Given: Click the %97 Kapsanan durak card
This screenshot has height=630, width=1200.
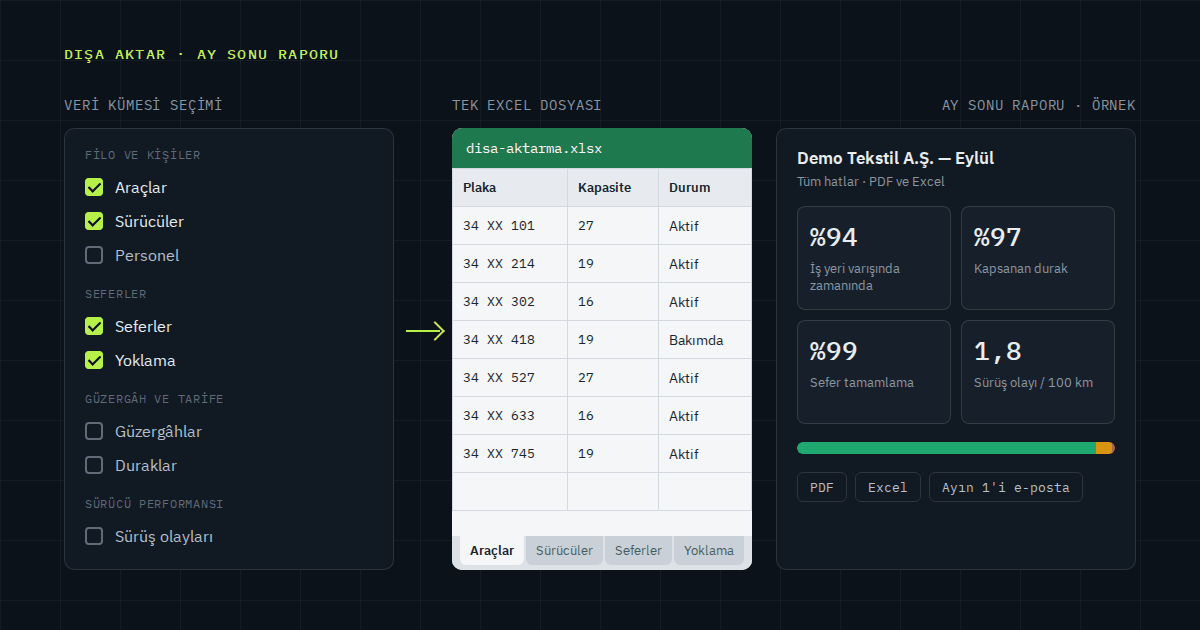Looking at the screenshot, I should pos(1038,258).
